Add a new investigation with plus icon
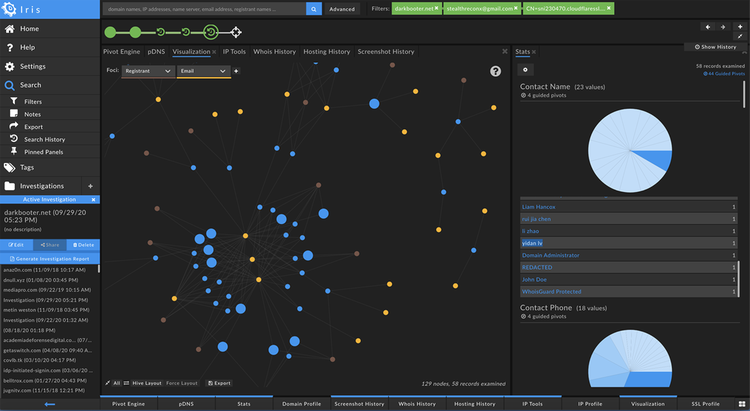The width and height of the screenshot is (750, 411). [90, 186]
